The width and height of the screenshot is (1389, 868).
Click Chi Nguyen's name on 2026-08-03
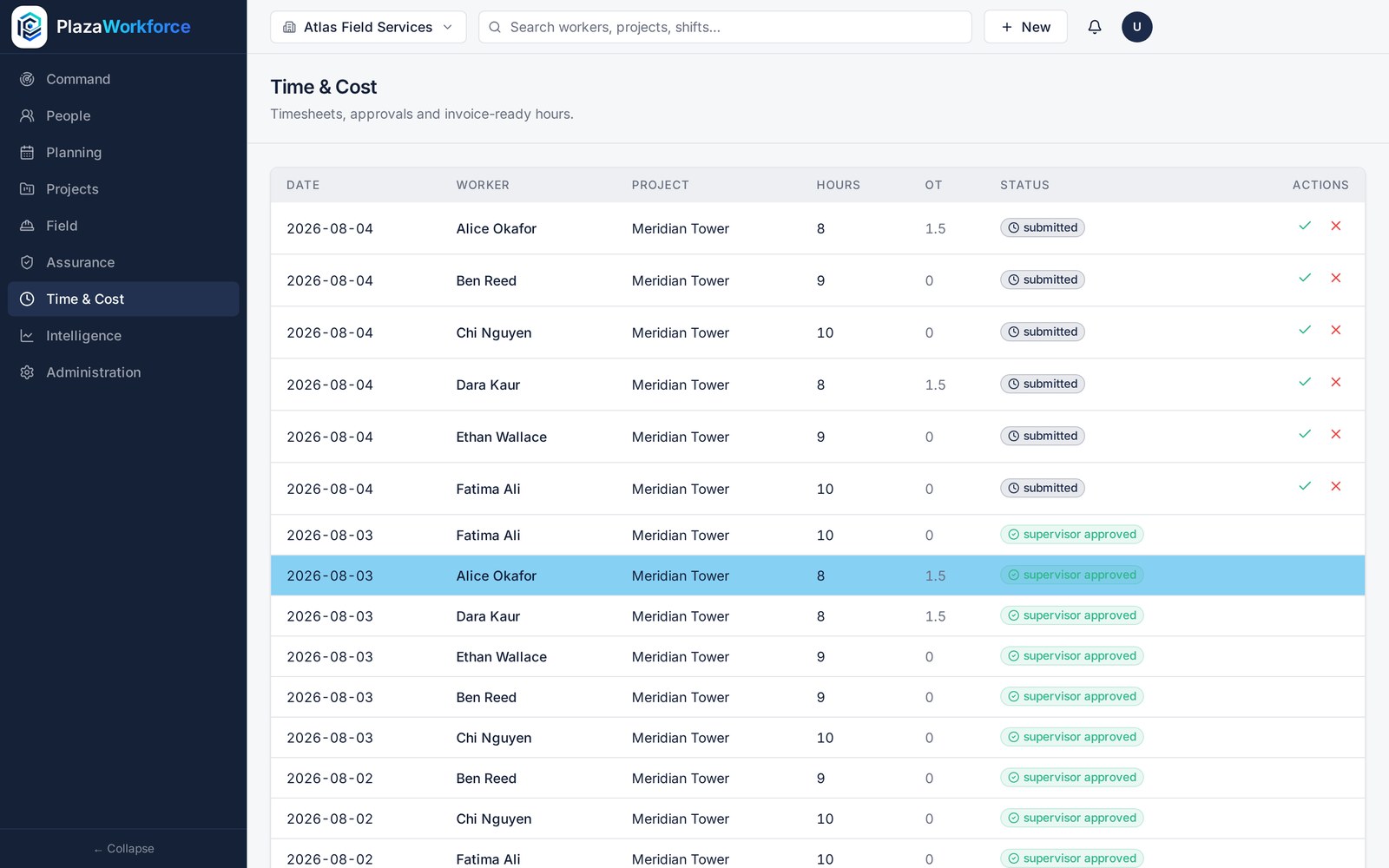coord(494,738)
